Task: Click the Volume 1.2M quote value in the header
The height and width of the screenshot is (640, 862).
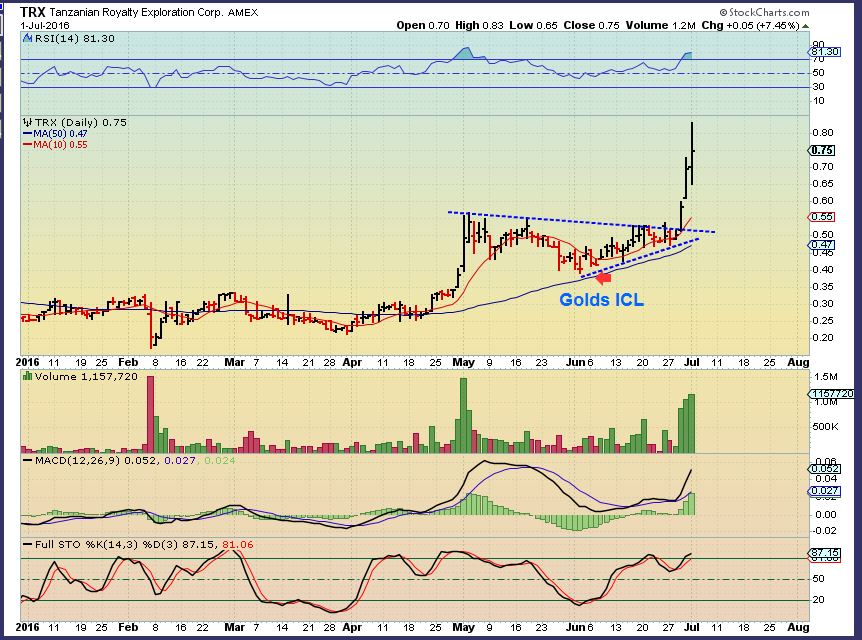Action: [660, 25]
